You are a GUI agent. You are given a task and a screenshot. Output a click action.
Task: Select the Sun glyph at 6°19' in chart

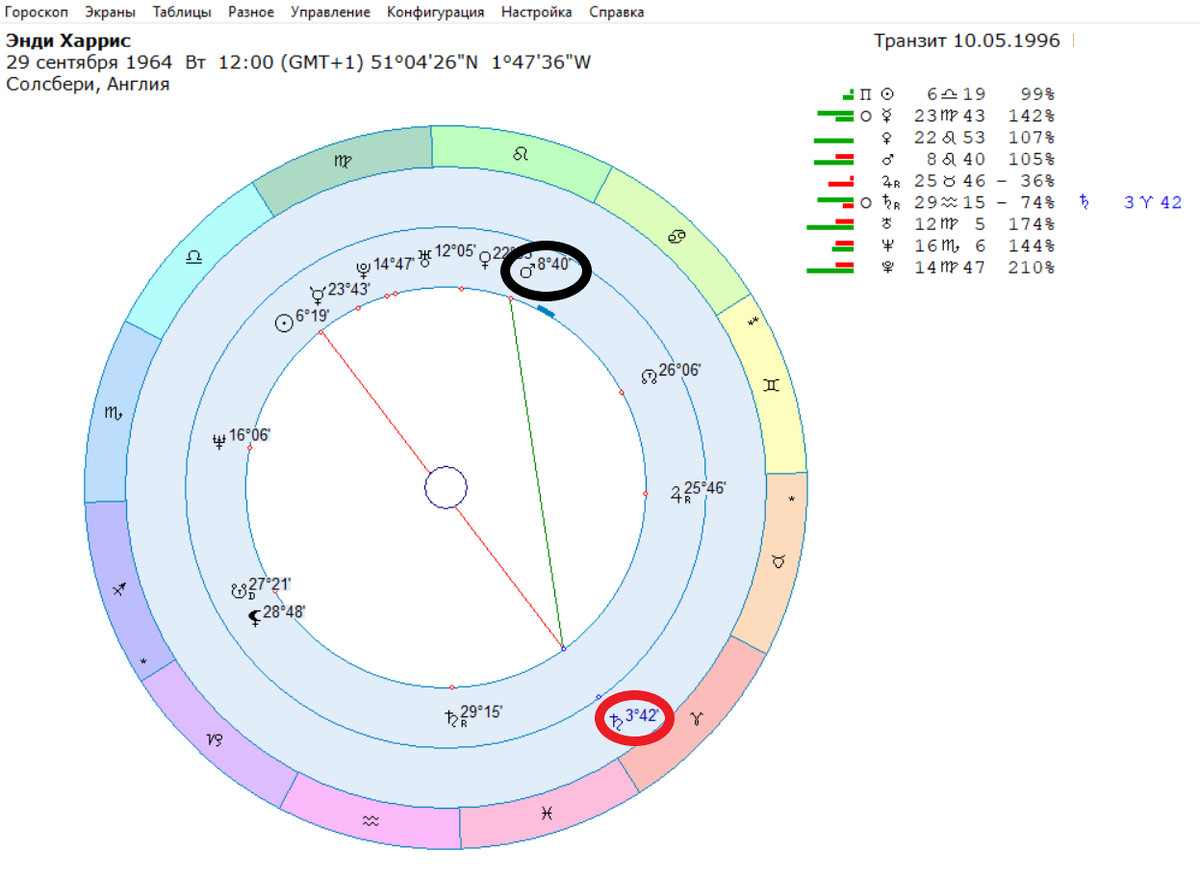(x=284, y=322)
